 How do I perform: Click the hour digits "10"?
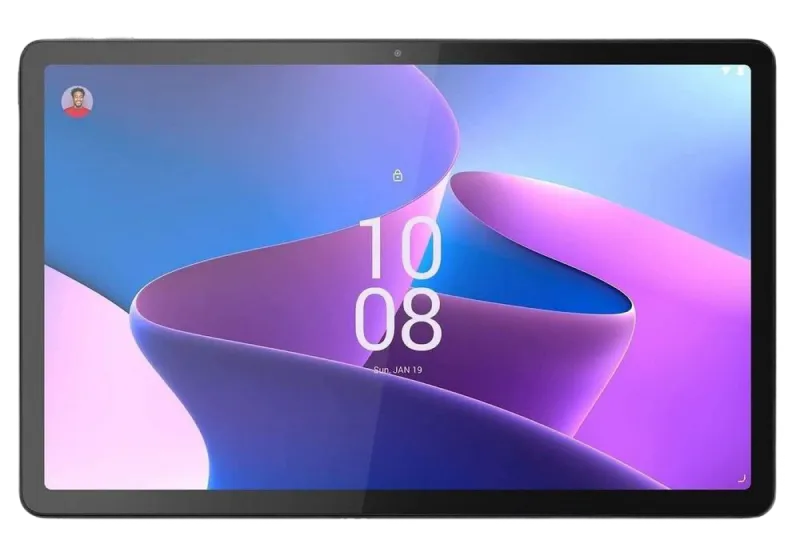pos(399,249)
